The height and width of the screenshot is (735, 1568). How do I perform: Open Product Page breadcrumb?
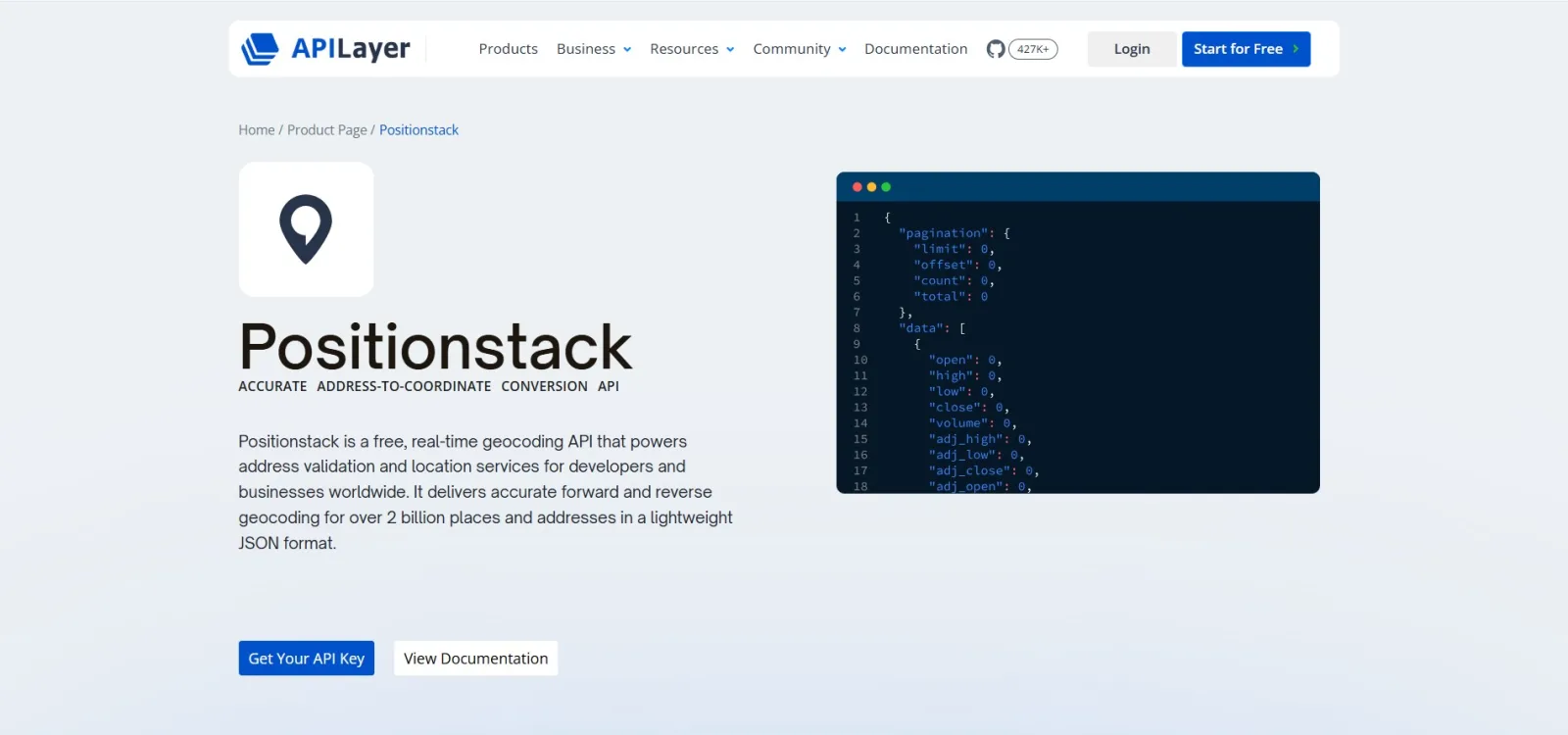(x=327, y=129)
